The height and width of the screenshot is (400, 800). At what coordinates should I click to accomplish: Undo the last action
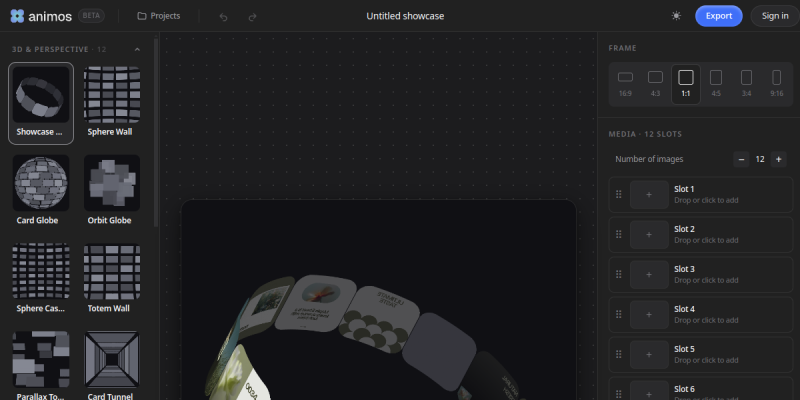tap(223, 17)
